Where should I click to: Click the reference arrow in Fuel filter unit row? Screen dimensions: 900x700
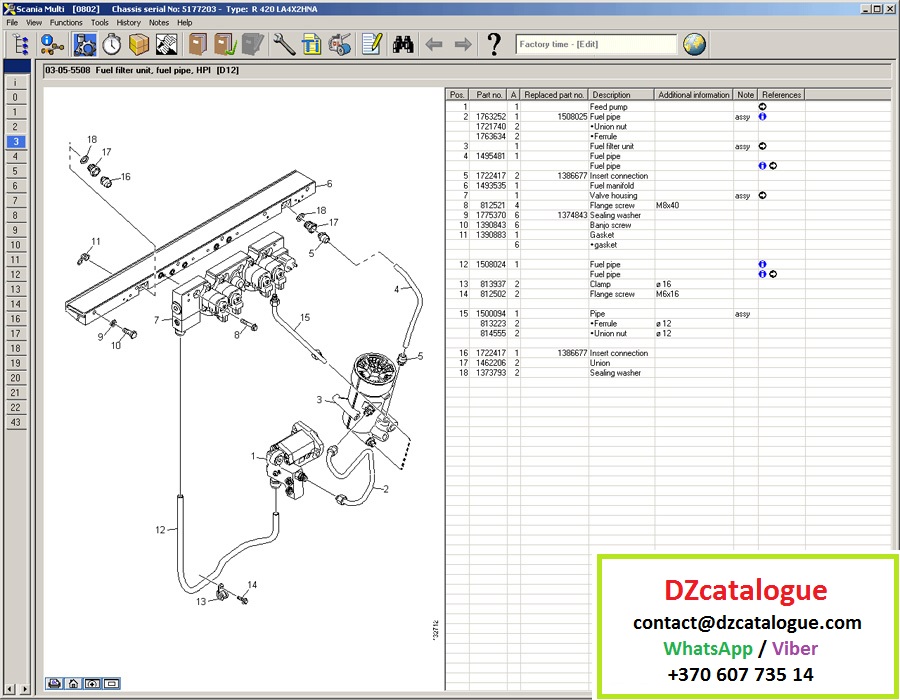click(x=762, y=146)
